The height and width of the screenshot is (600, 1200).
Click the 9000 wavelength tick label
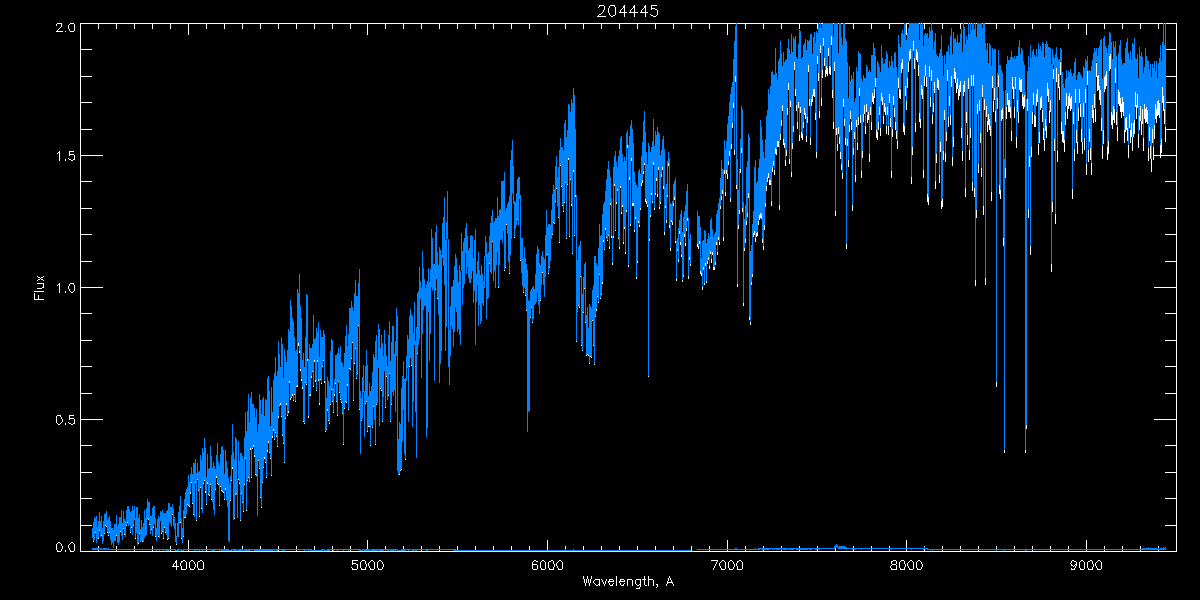1086,565
